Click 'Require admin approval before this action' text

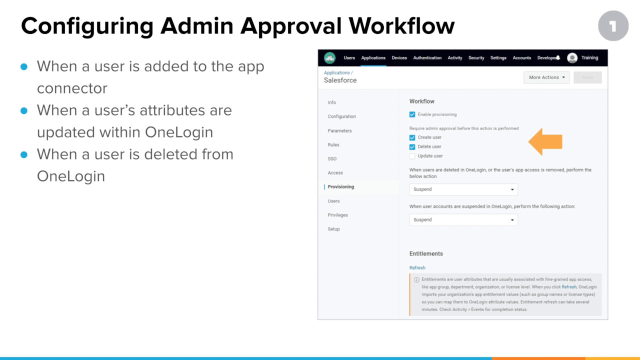tap(464, 128)
